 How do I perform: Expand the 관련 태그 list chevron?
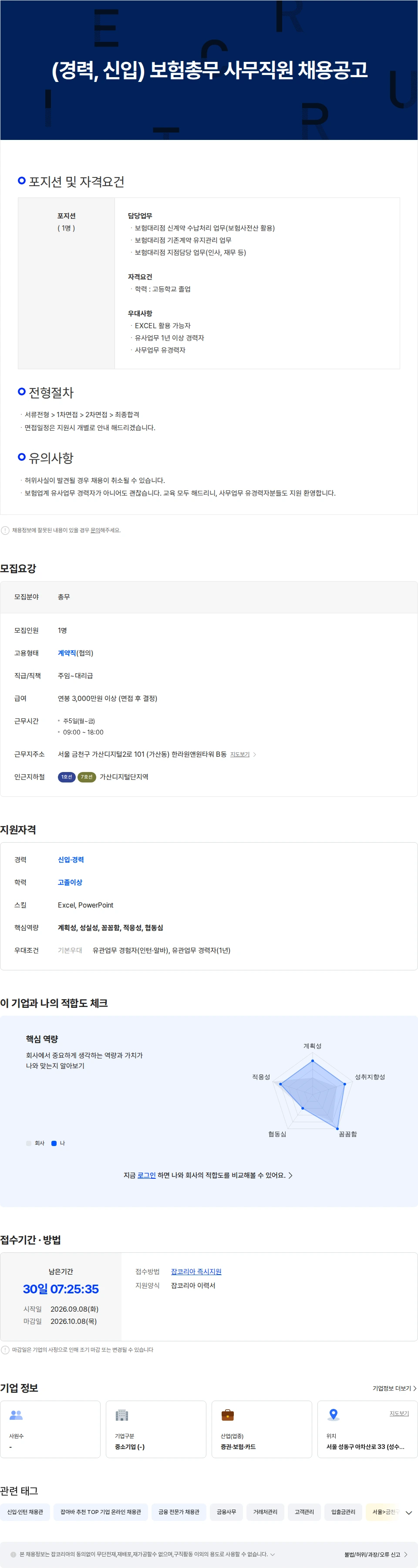409,1513
